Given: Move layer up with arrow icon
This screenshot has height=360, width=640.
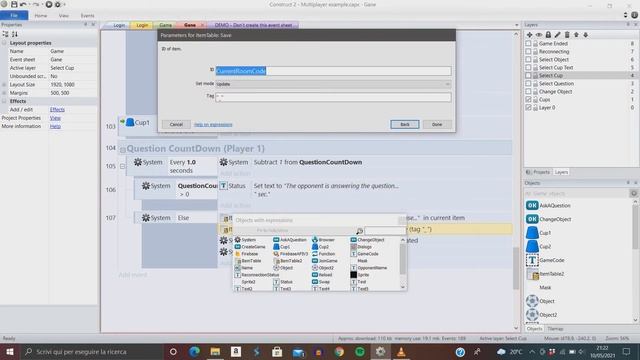Looking at the screenshot, I should 576,35.
